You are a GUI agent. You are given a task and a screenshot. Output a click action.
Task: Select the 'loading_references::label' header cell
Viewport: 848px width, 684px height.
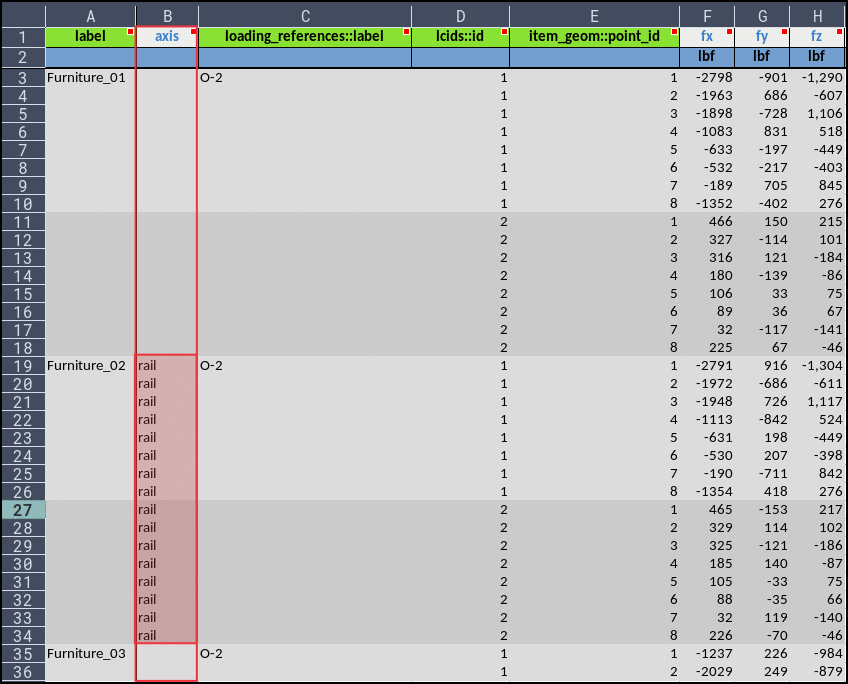[305, 37]
